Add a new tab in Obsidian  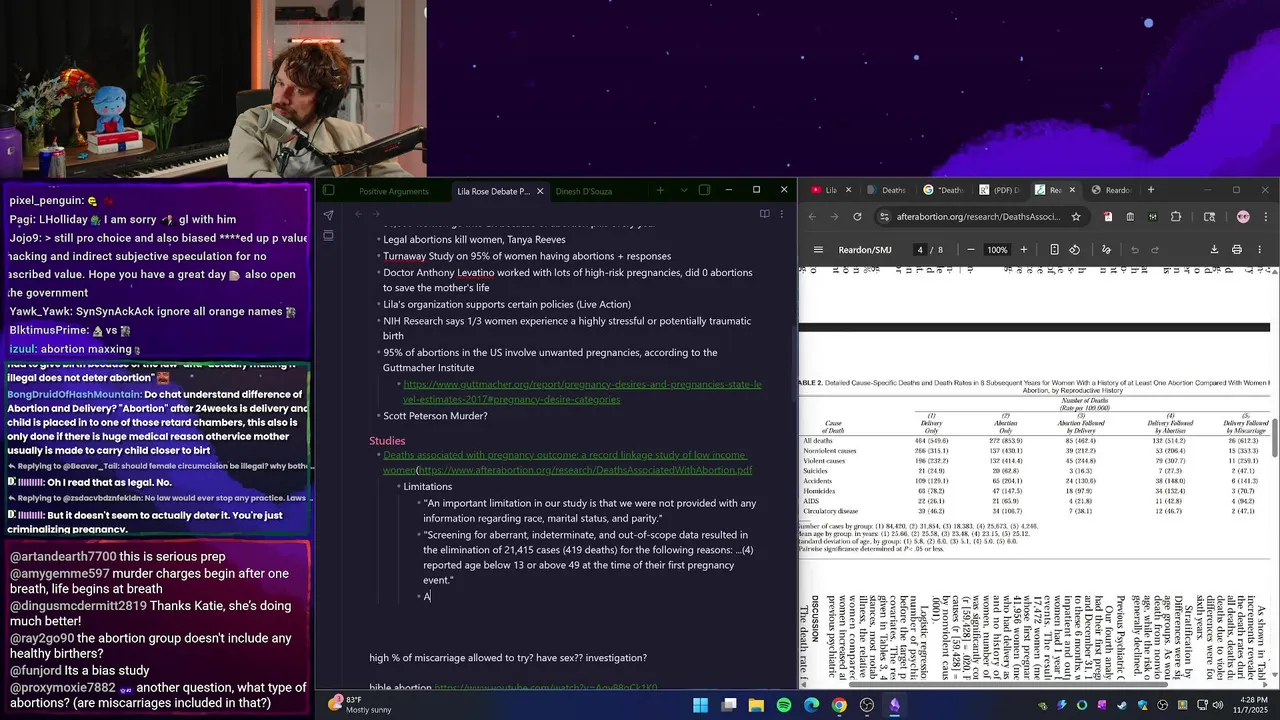tap(660, 190)
